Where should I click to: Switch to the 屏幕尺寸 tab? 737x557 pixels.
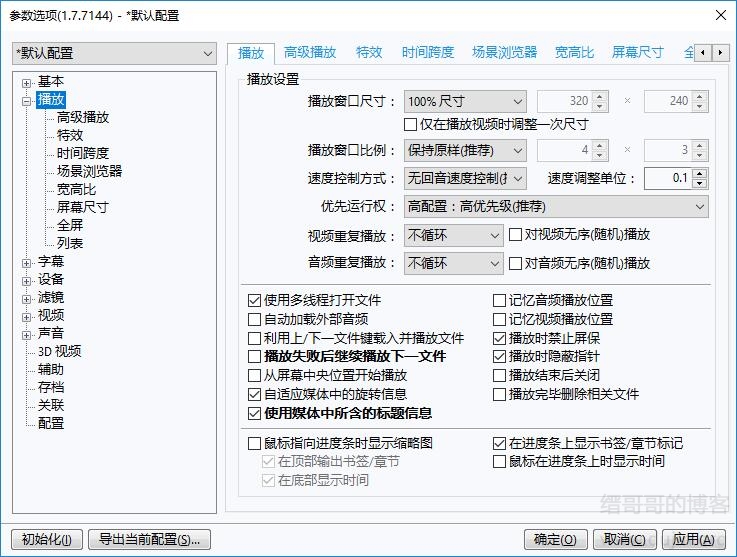point(637,52)
